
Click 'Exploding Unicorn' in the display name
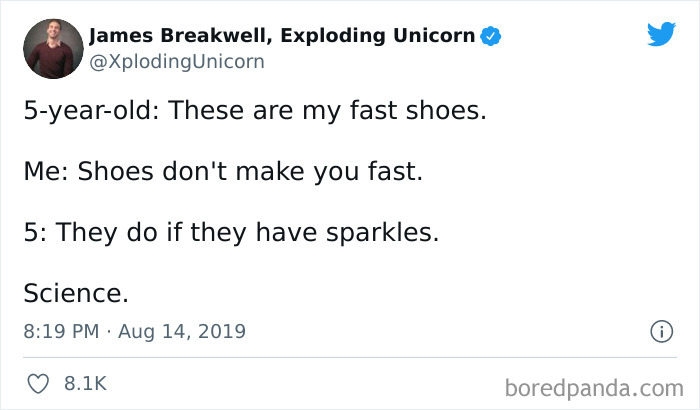pos(387,37)
